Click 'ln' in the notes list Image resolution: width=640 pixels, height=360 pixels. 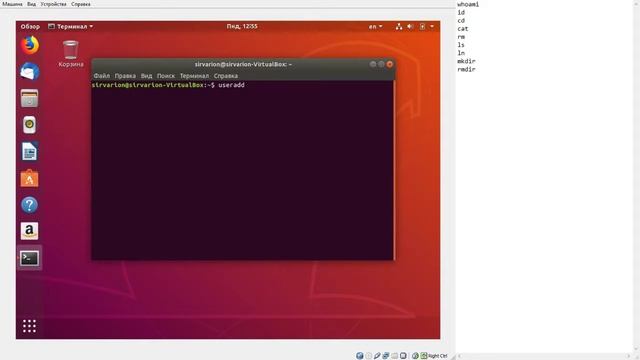click(461, 53)
